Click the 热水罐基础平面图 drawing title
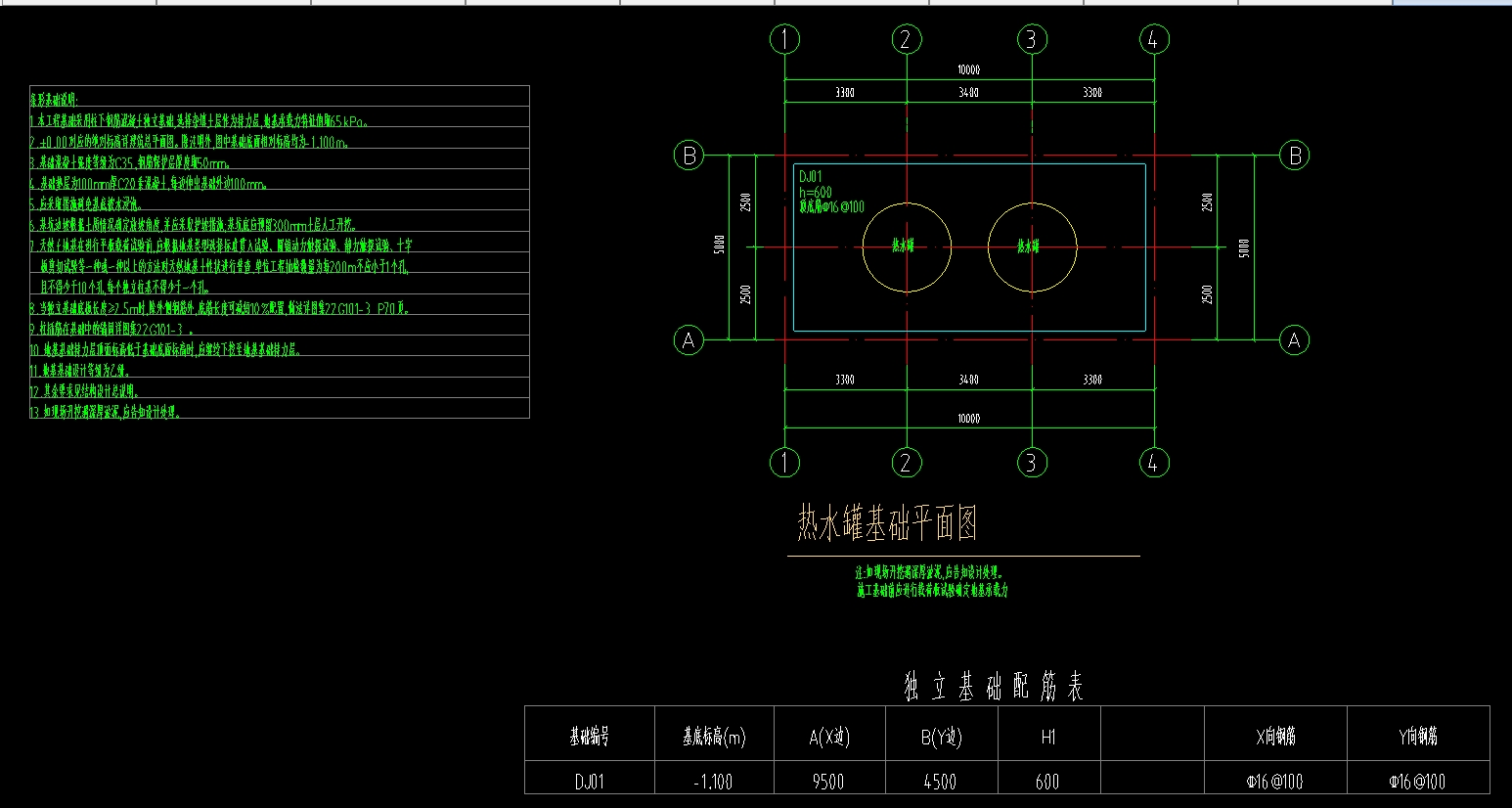1512x808 pixels. click(x=888, y=524)
